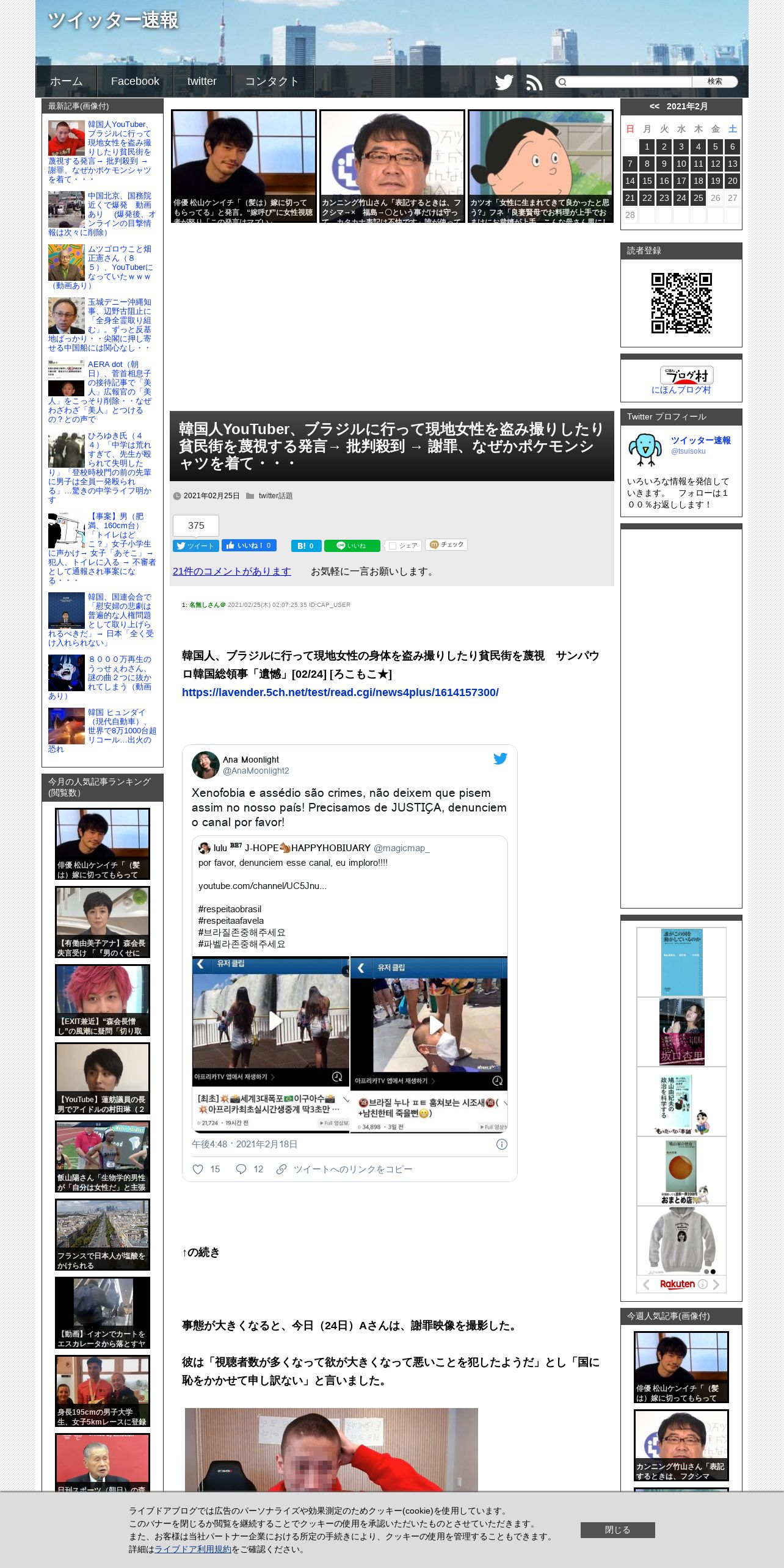
Task: Open featured thumbnail of カンニング竹山 article
Action: point(392,166)
